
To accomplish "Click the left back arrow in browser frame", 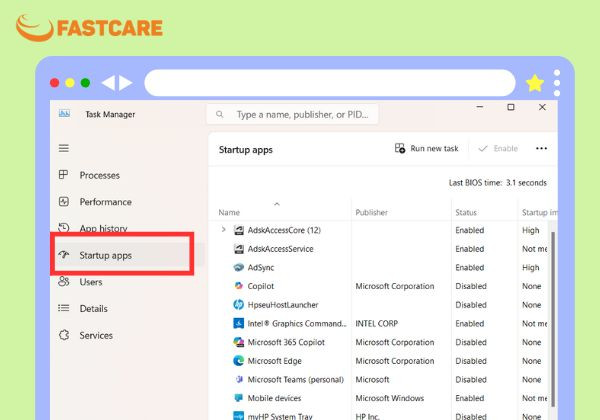I will tap(108, 83).
